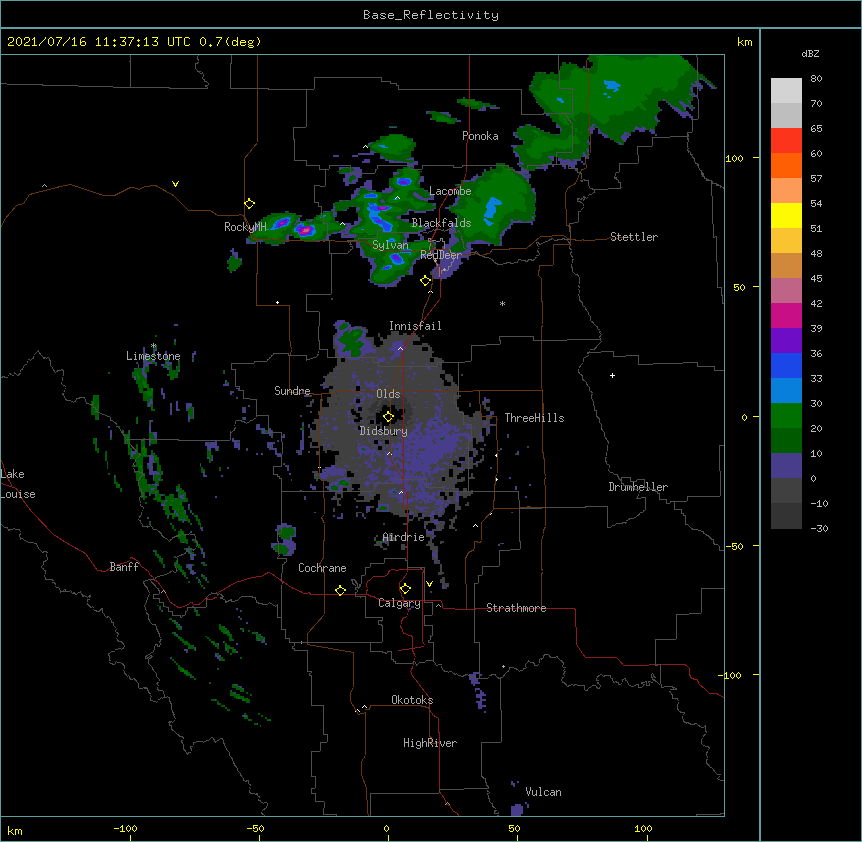Click the RockyMH label
This screenshot has height=842, width=862.
(x=245, y=227)
